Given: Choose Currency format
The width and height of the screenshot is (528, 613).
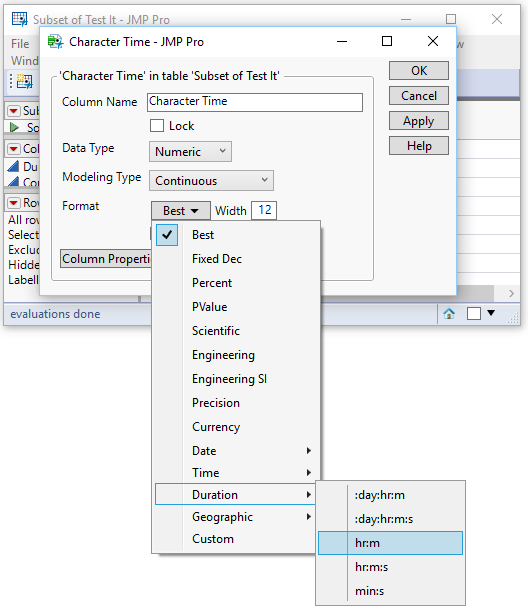Looking at the screenshot, I should 236,427.
